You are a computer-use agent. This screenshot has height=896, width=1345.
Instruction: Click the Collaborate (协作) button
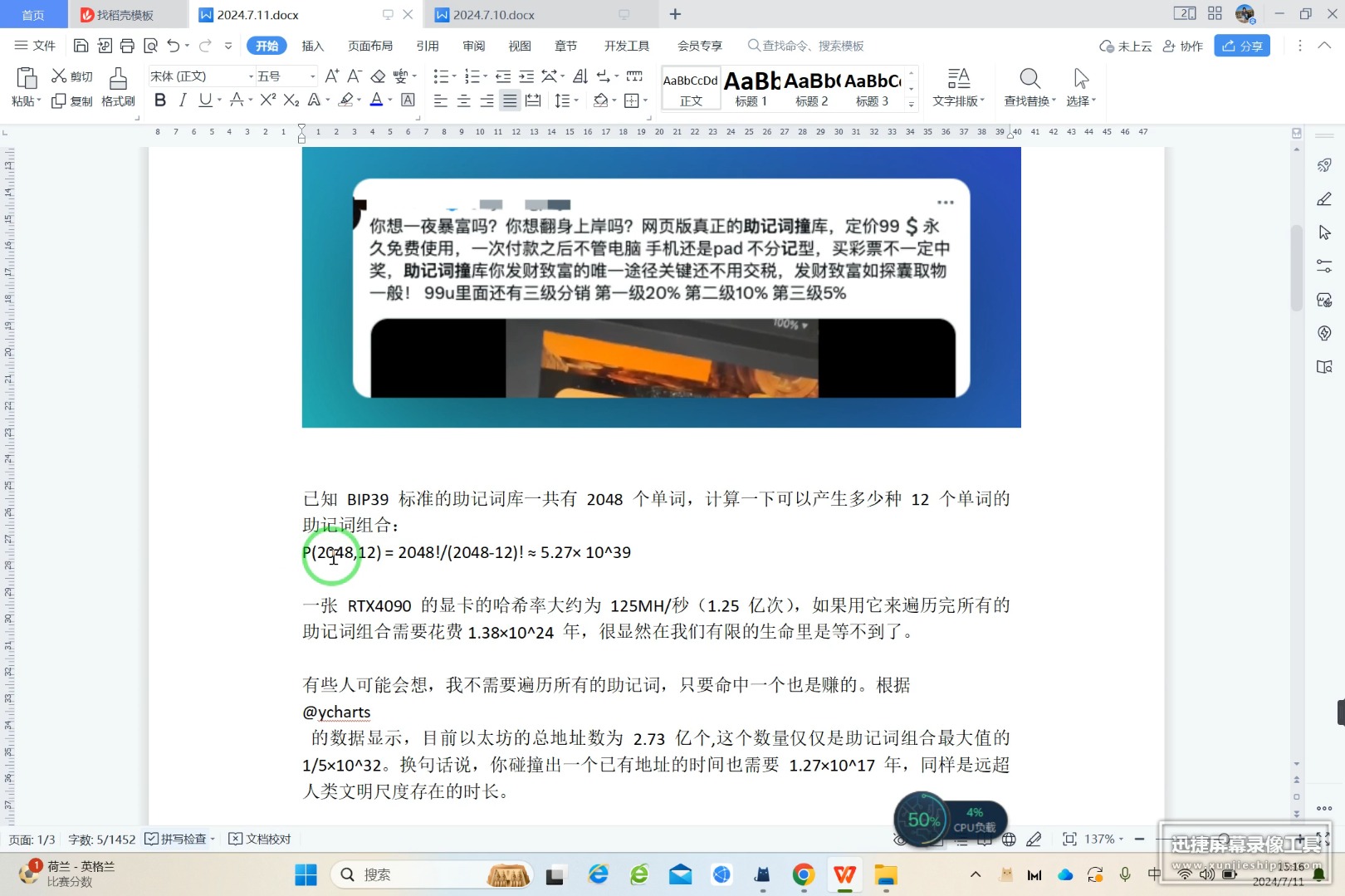[1183, 47]
